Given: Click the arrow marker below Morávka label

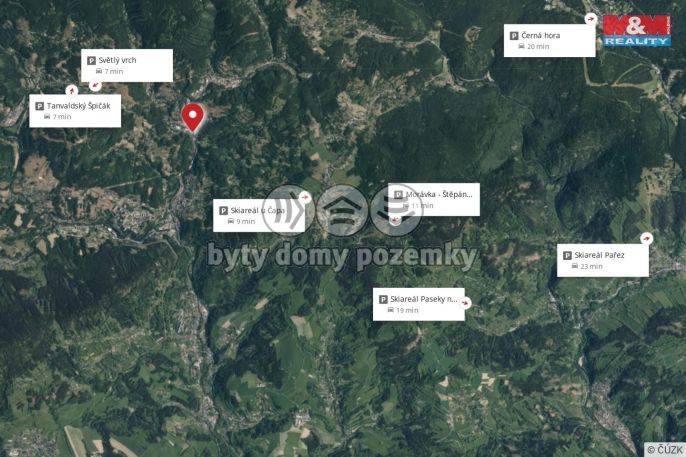Looking at the screenshot, I should 395,220.
